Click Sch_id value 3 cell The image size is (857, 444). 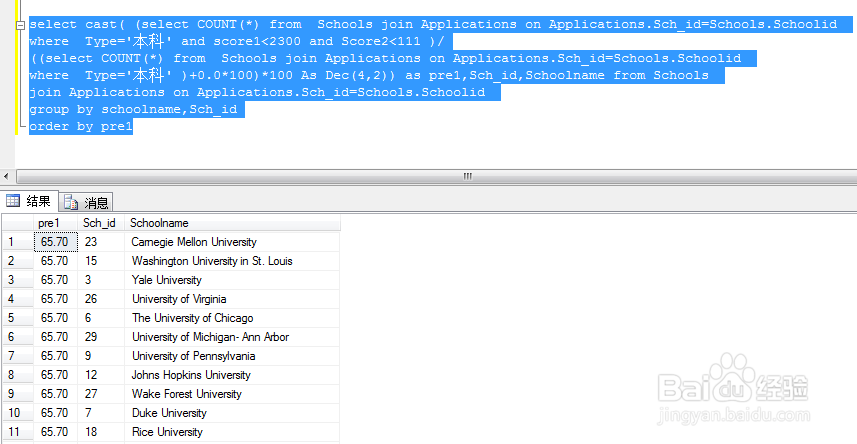pyautogui.click(x=101, y=280)
